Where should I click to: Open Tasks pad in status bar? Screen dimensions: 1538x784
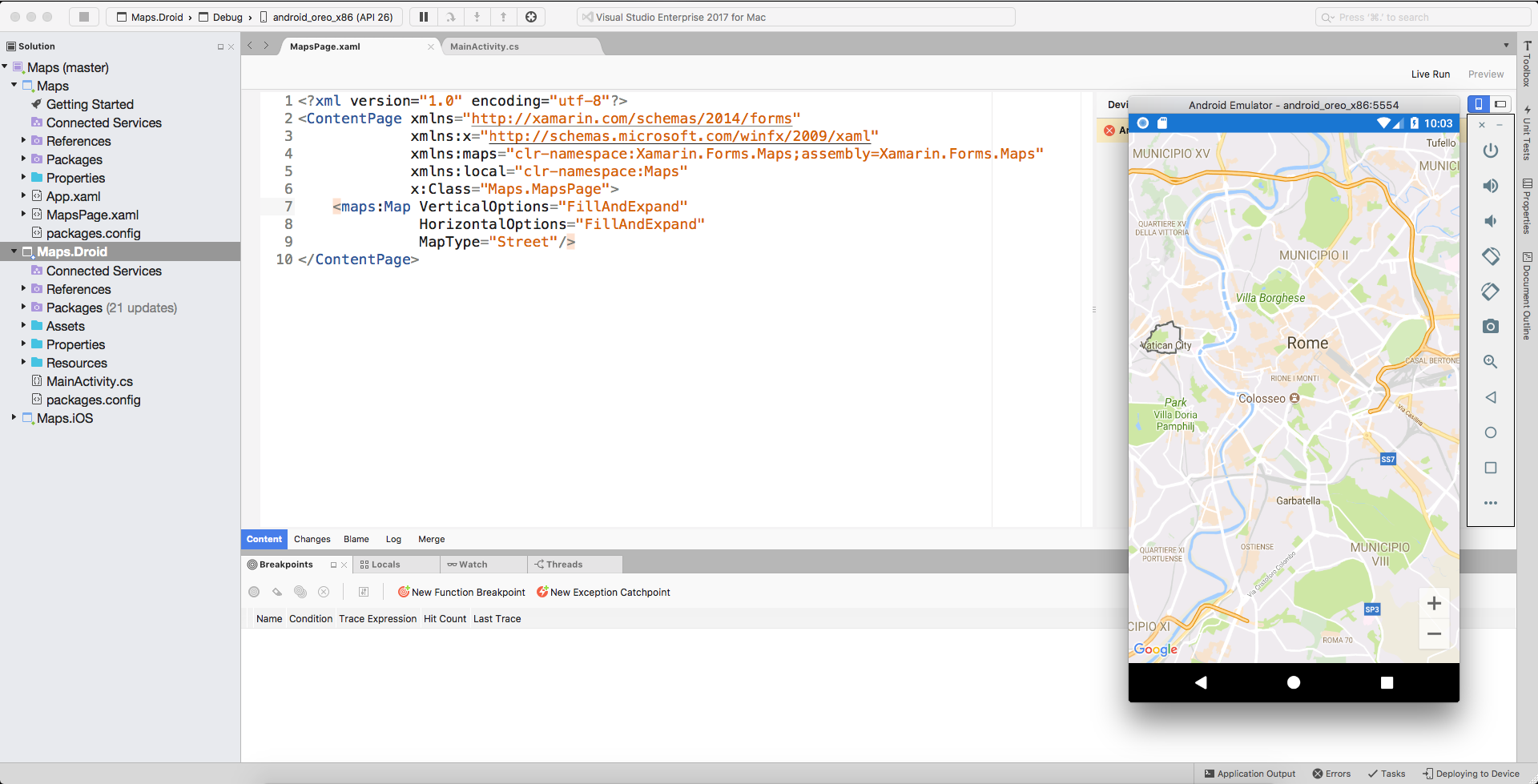point(1387,774)
